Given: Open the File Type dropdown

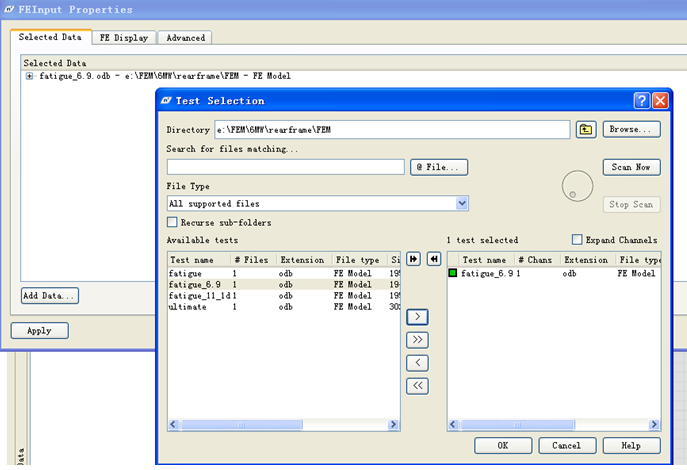Looking at the screenshot, I should click(x=462, y=203).
